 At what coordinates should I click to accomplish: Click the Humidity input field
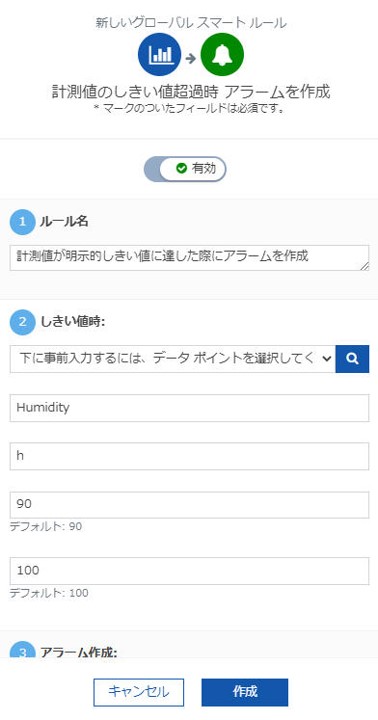189,408
